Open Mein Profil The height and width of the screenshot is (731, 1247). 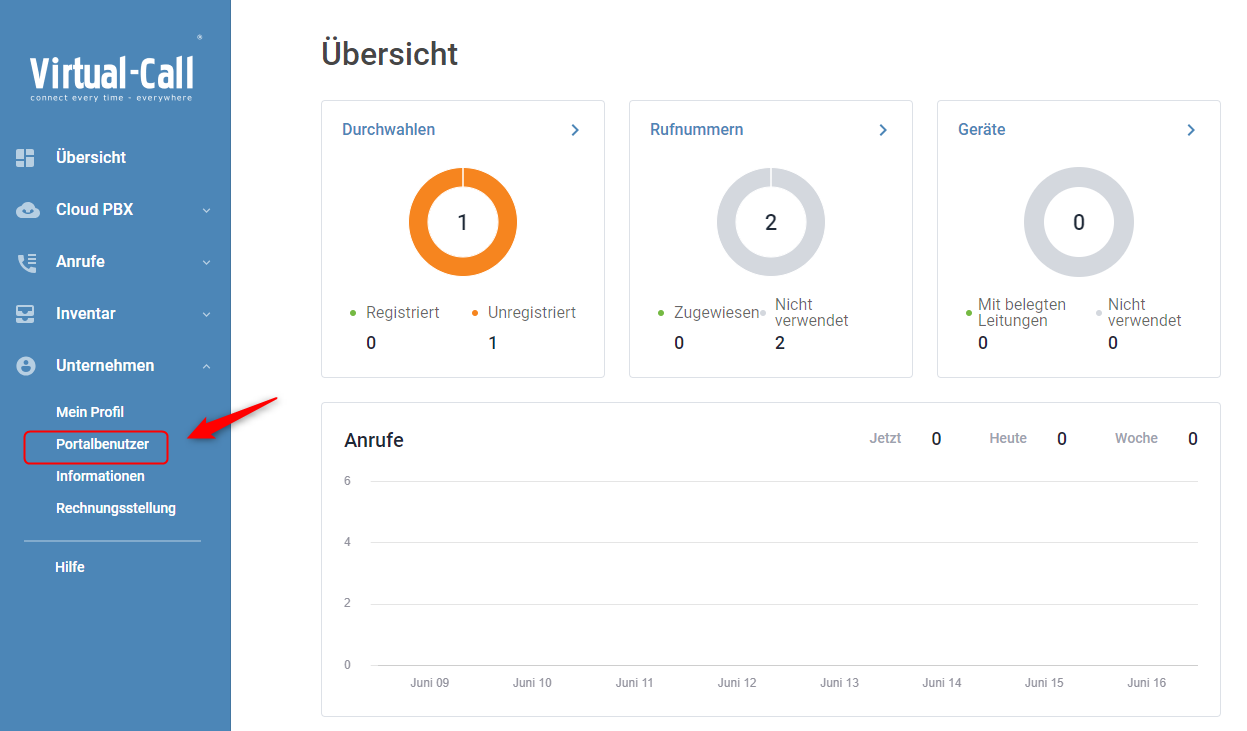point(90,412)
